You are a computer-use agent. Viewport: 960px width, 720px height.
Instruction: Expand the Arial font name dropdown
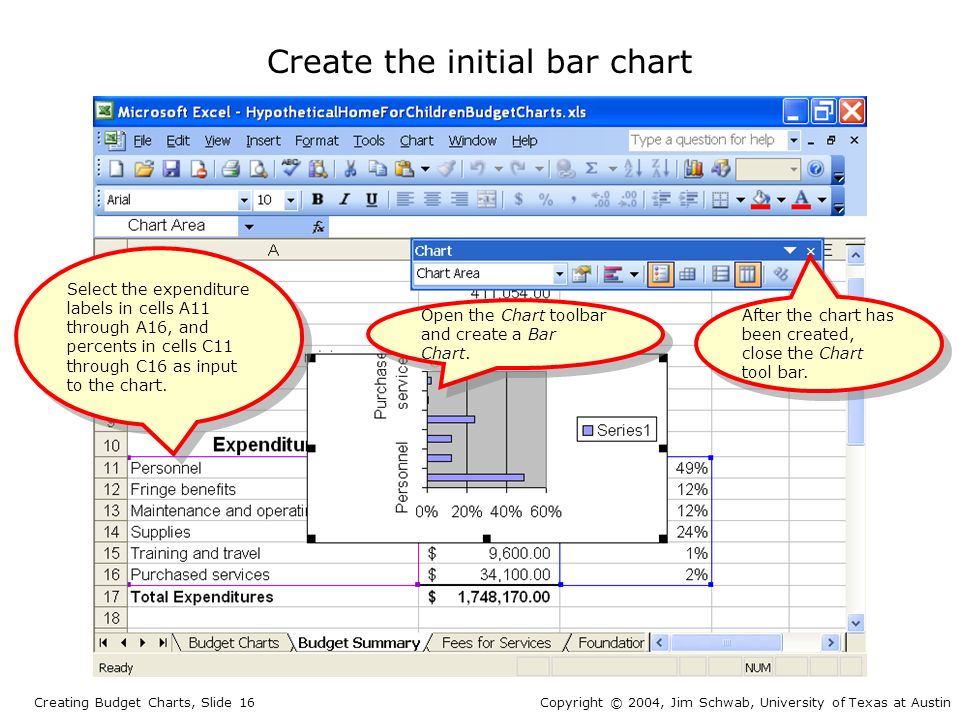244,200
